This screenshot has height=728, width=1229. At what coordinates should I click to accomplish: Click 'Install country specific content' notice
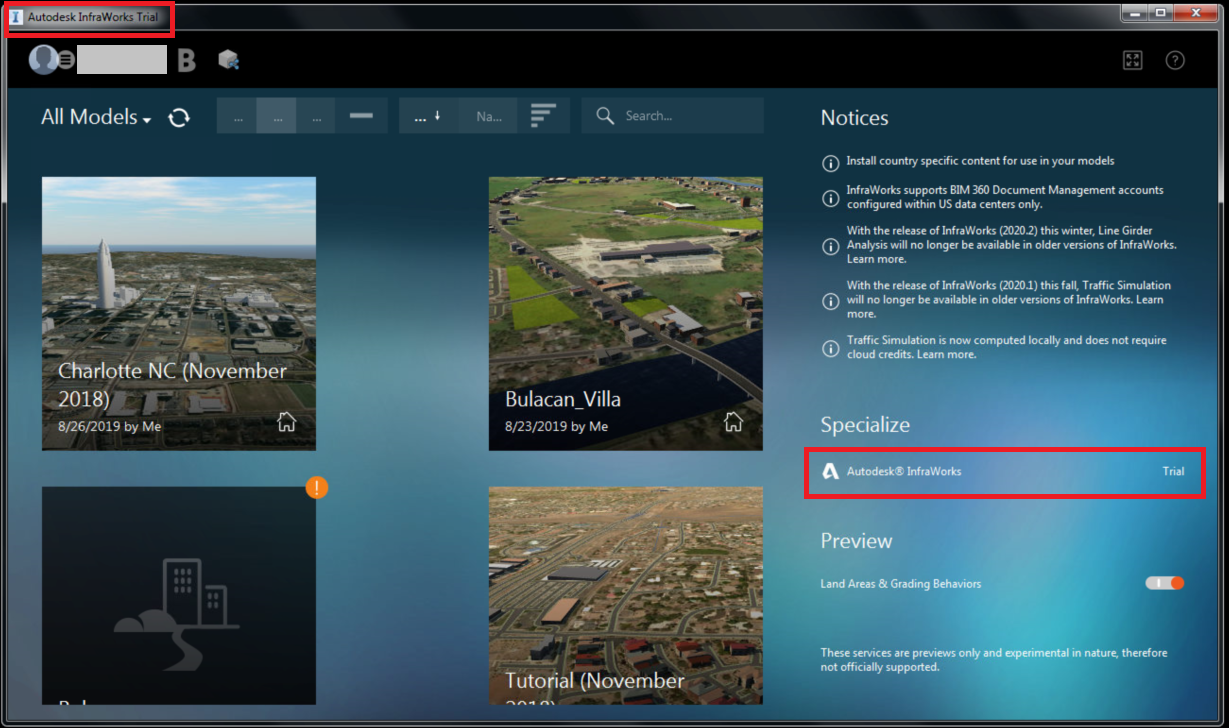[980, 160]
